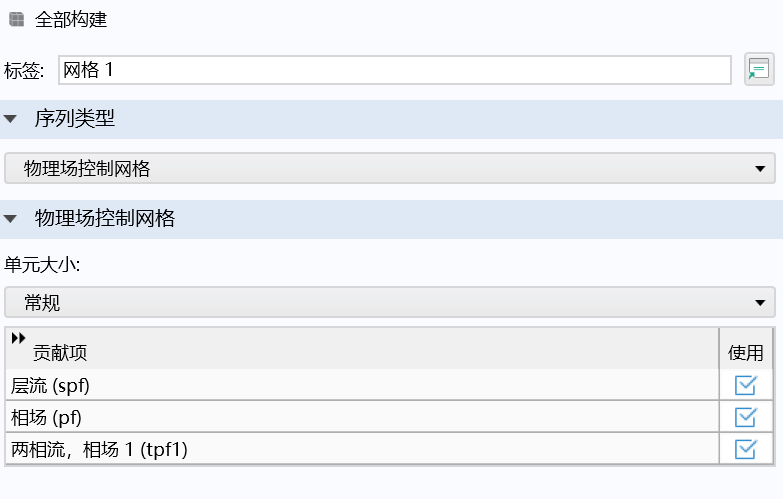The height and width of the screenshot is (499, 783).
Task: Click the 标签 text label
Action: (25, 70)
